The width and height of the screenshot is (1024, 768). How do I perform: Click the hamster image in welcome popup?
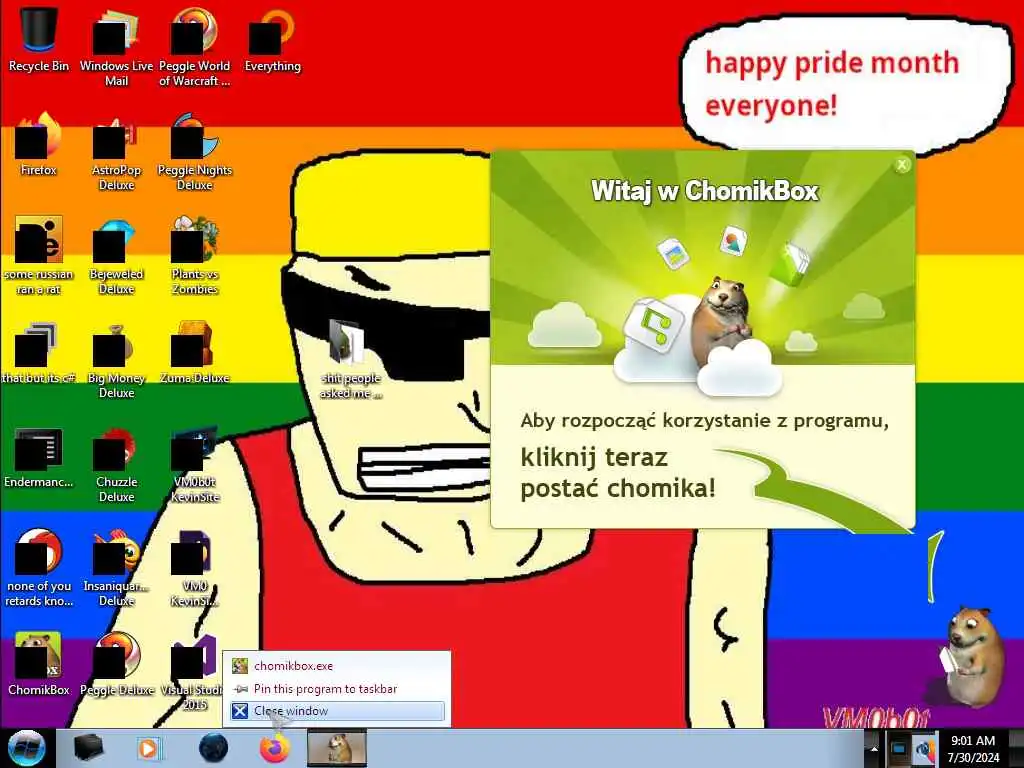coord(724,320)
